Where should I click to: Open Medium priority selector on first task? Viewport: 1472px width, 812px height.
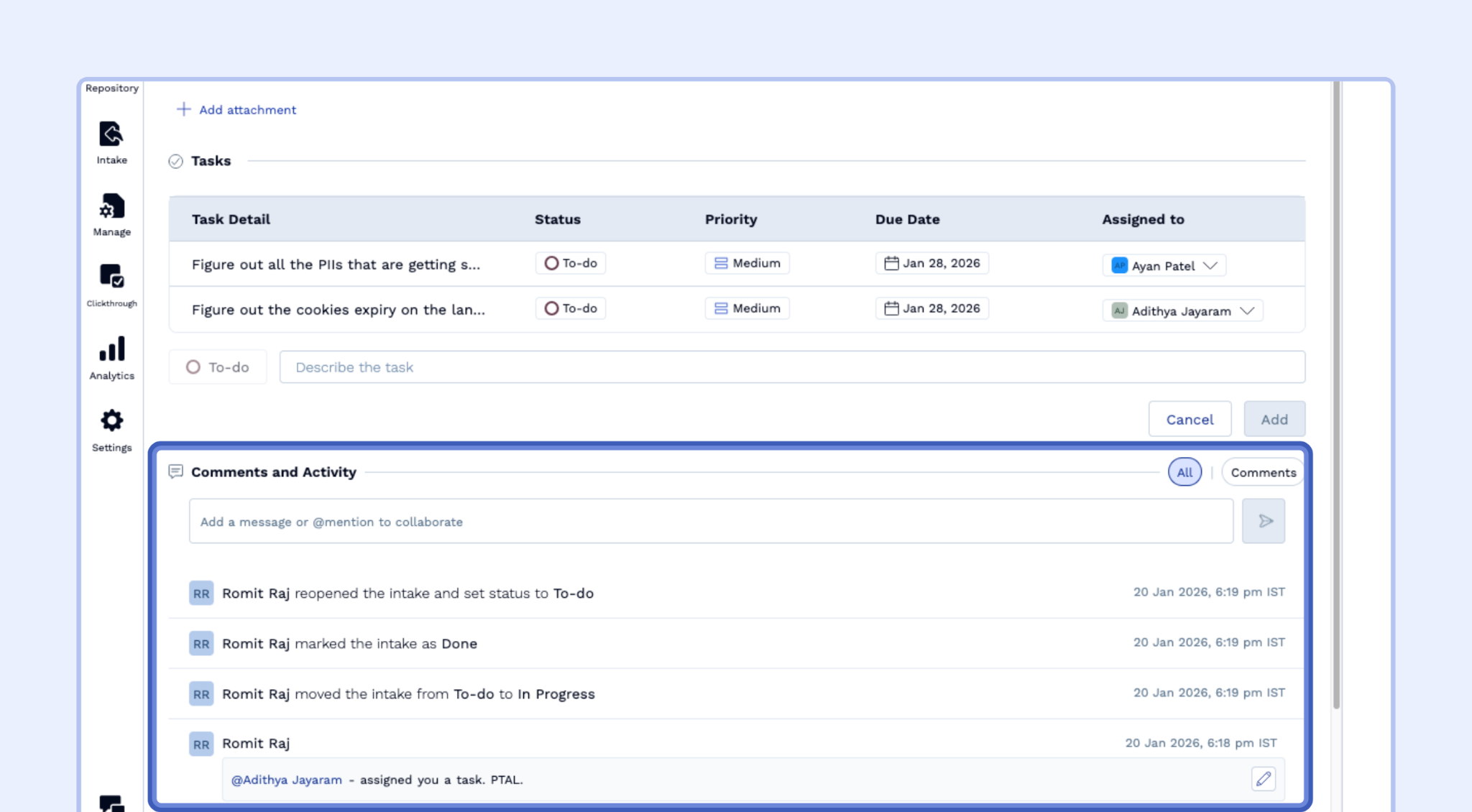(x=747, y=263)
